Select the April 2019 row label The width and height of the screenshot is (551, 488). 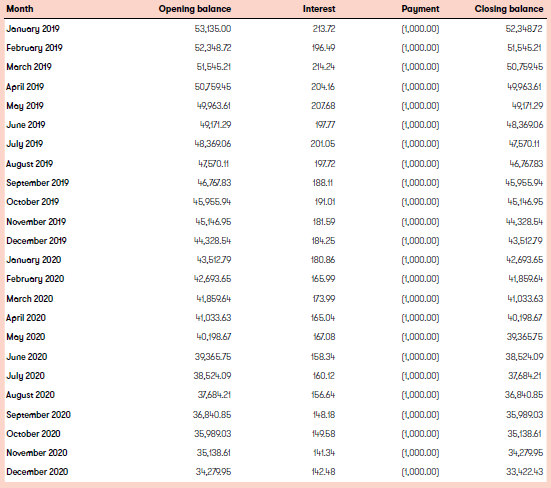25,87
